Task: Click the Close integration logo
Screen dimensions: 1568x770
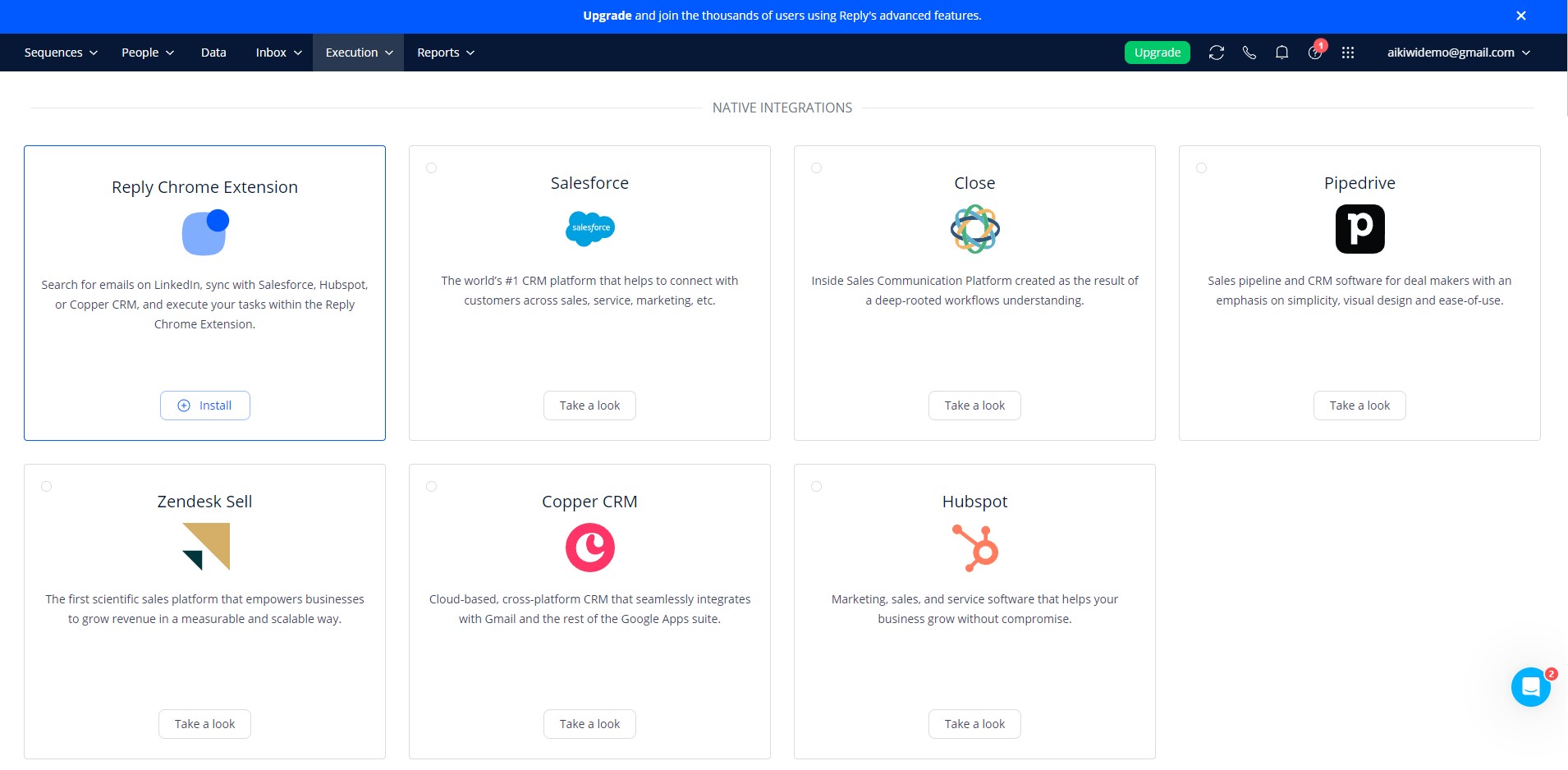Action: coord(975,229)
